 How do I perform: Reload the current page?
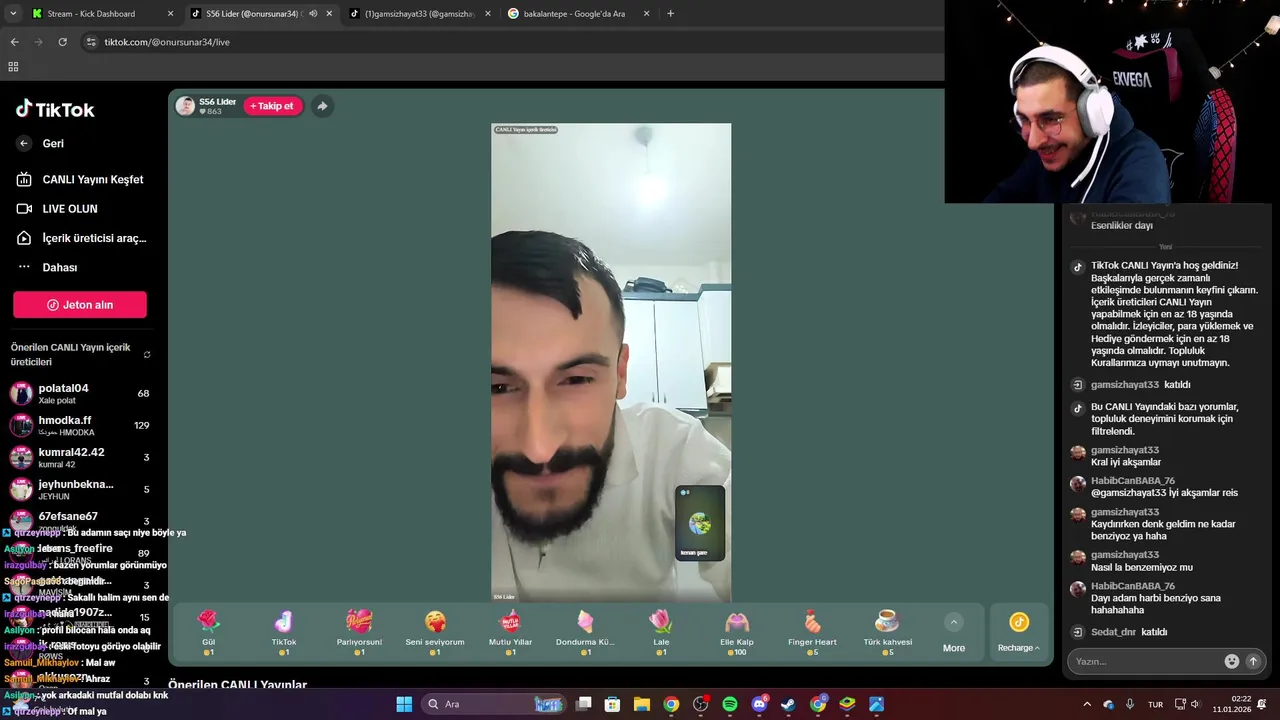(x=62, y=42)
